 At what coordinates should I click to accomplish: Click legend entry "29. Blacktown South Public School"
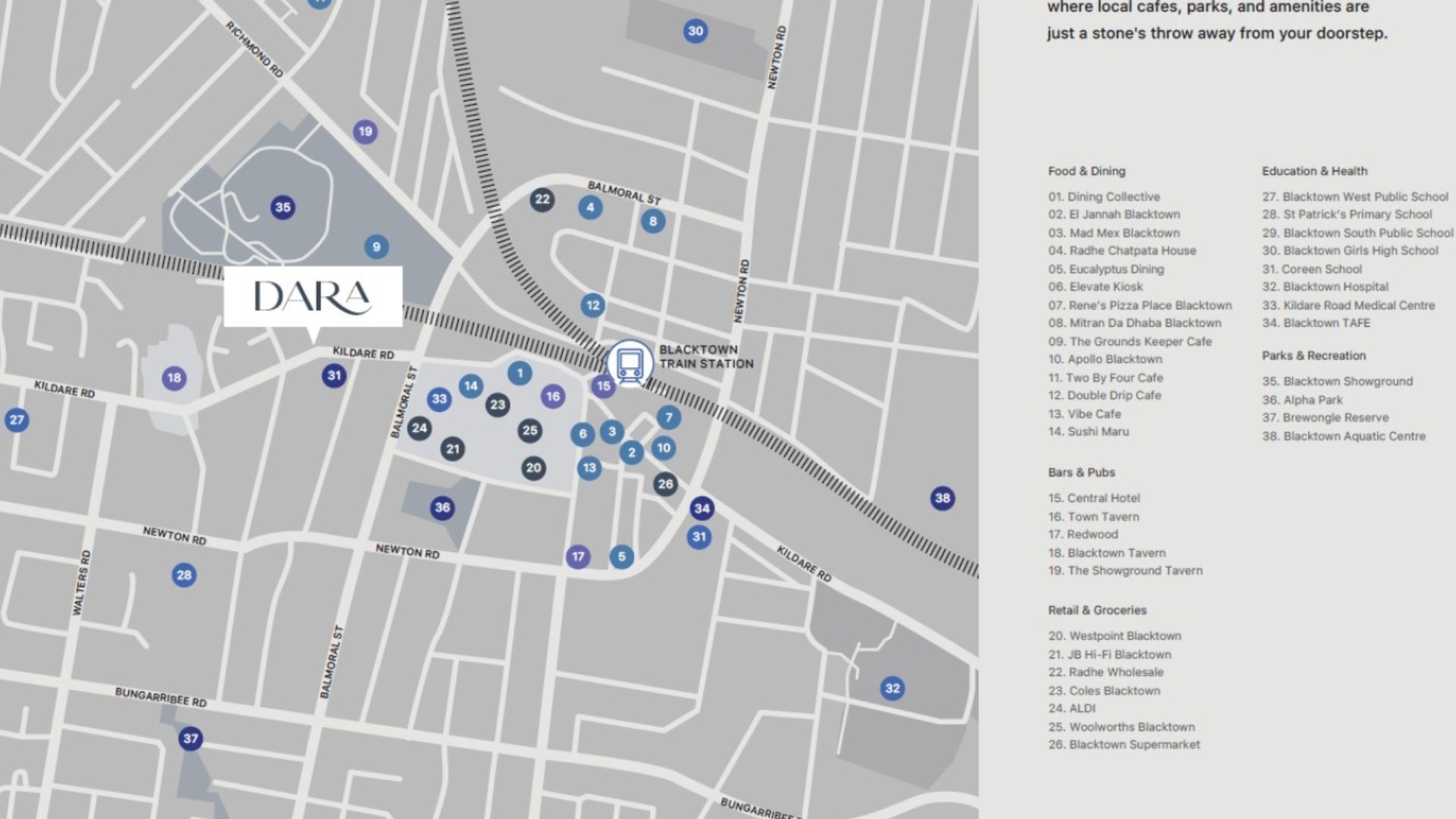tap(1357, 233)
